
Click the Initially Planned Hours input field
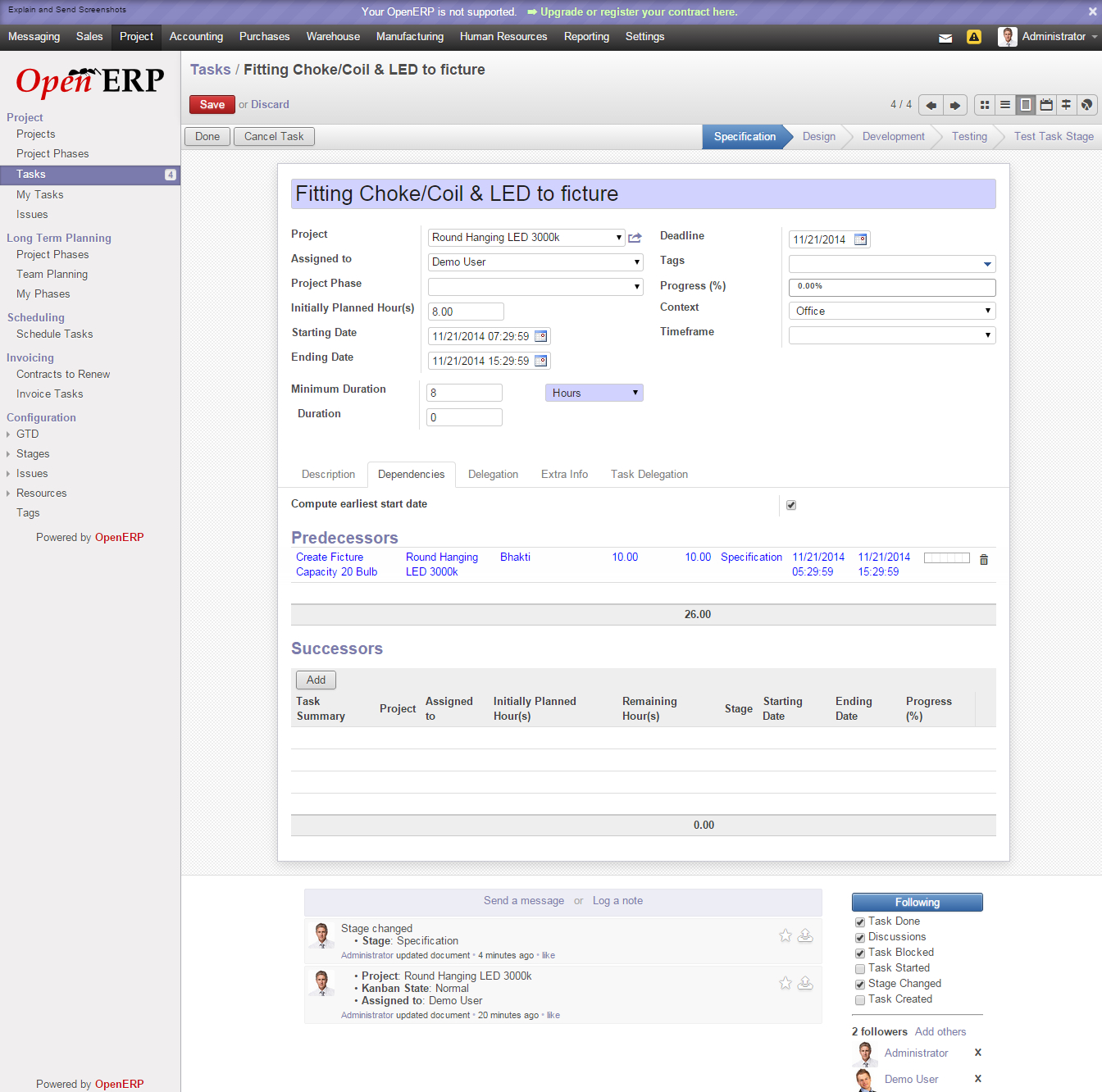click(x=466, y=312)
